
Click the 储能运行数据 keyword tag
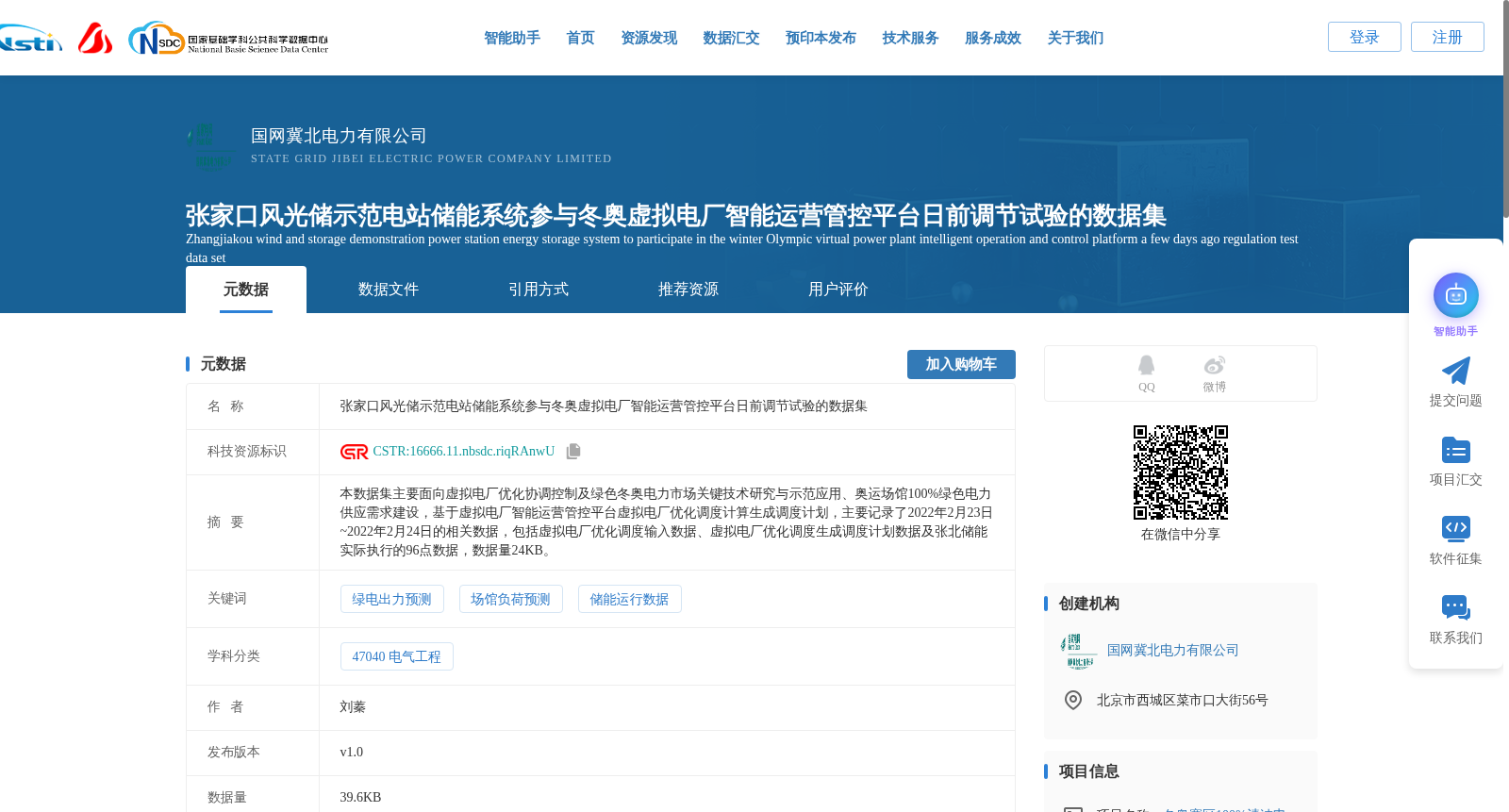coord(629,599)
